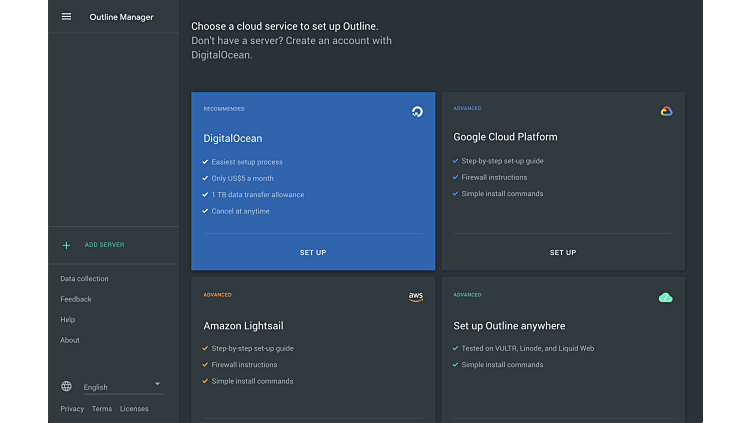This screenshot has height=423, width=752.
Task: Click SET UP on Google Cloud Platform card
Action: pos(563,252)
